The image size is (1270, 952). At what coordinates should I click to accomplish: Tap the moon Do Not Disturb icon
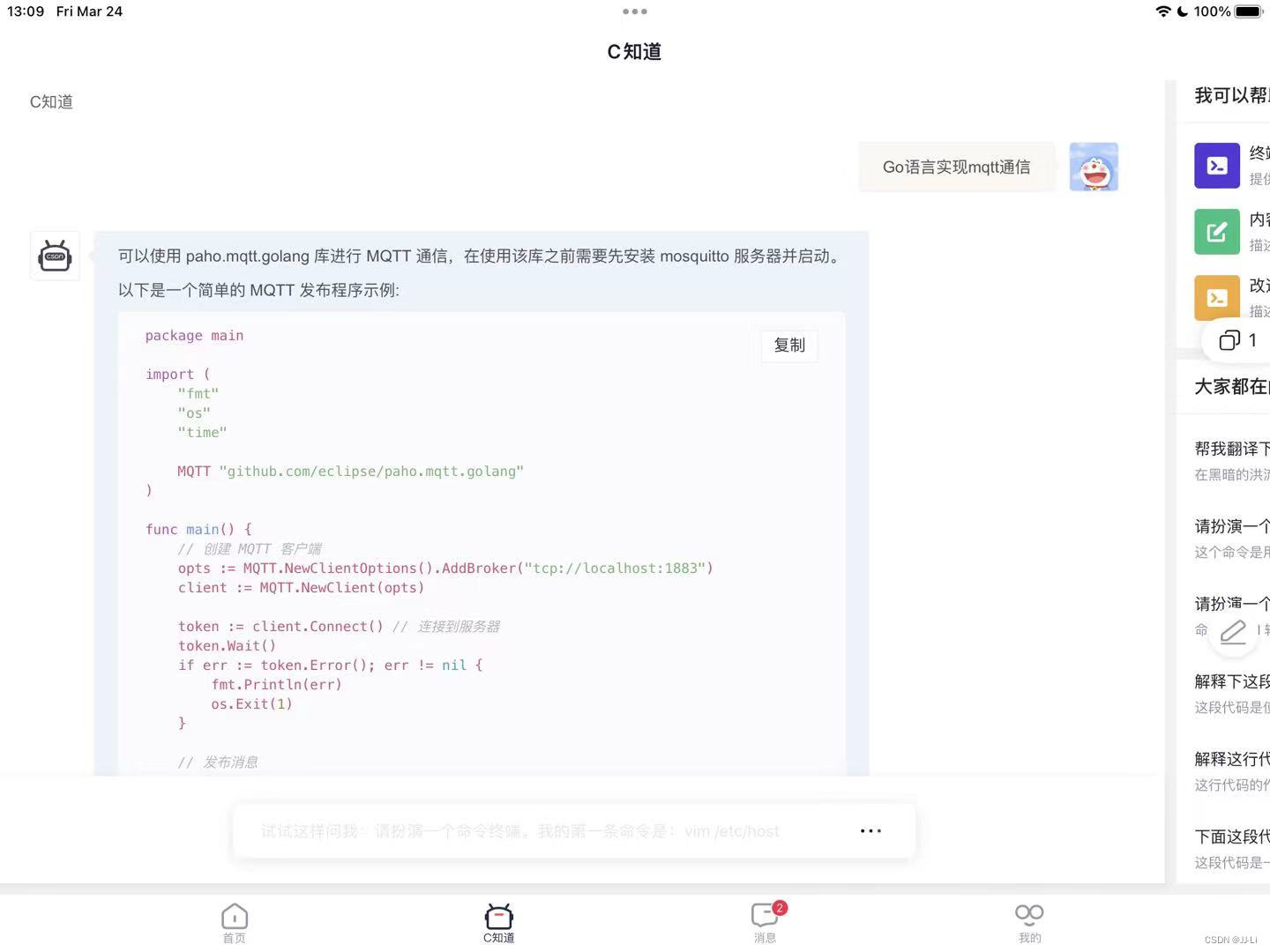[1183, 11]
